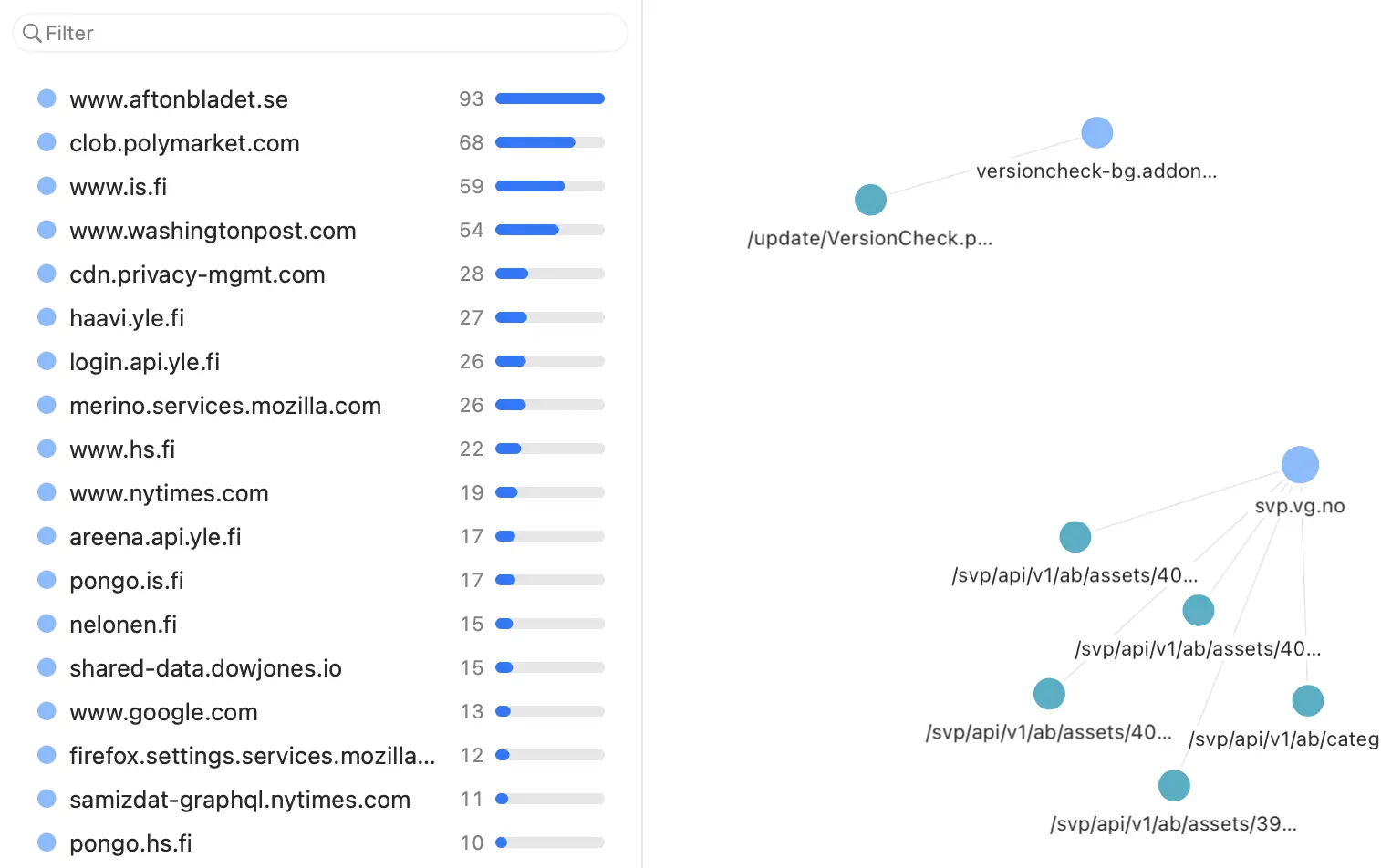This screenshot has height=868, width=1381.
Task: Select shared-data.dowjones.io entry
Action: [x=321, y=667]
